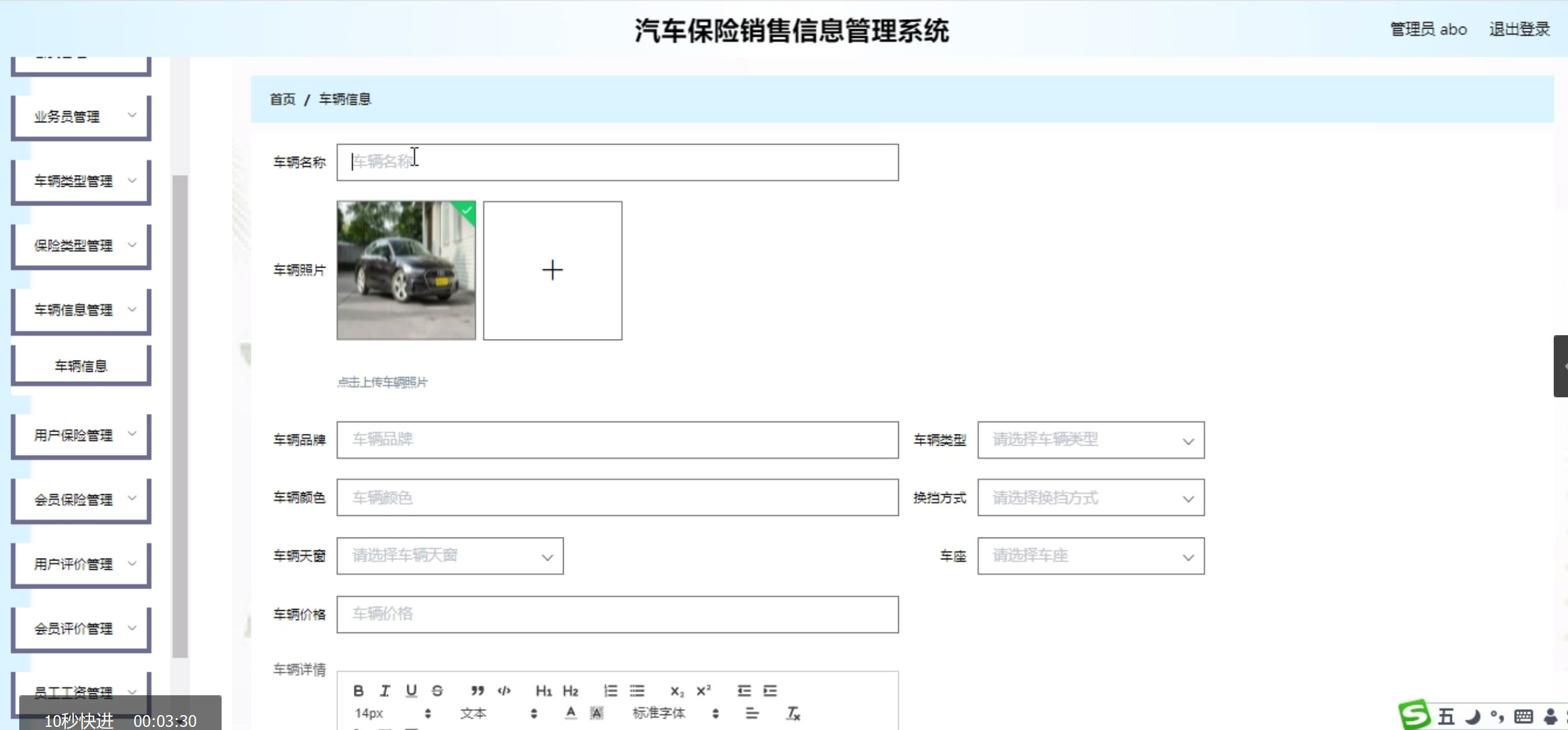Insert blockquote in vehicle details editor
The image size is (1568, 730).
coord(477,691)
